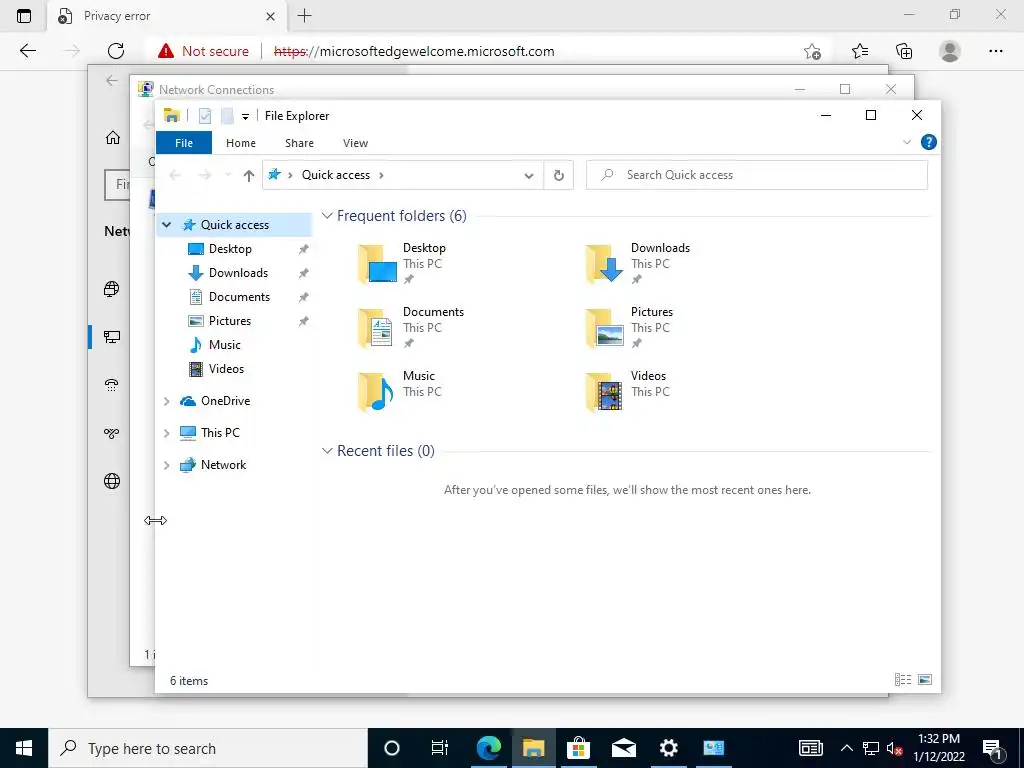
Task: Open address bar history dropdown
Action: click(x=529, y=175)
